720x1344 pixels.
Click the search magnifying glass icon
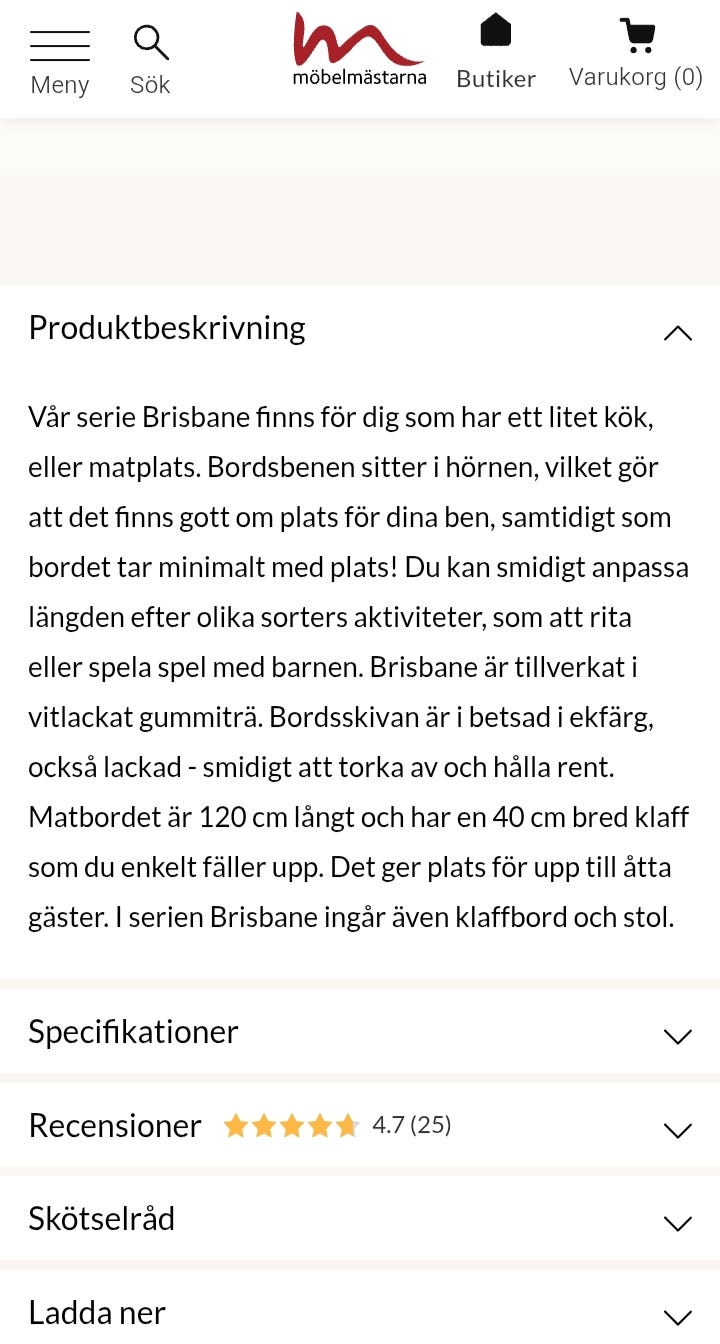[150, 43]
